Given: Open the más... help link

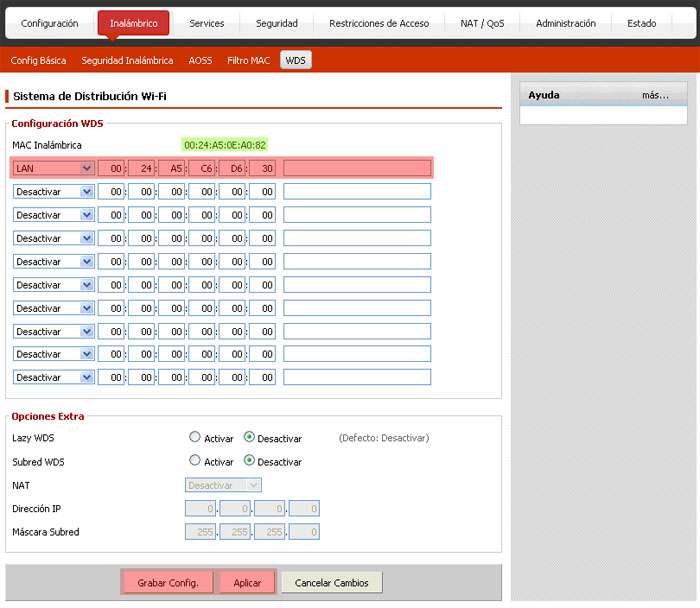Looking at the screenshot, I should tap(656, 95).
